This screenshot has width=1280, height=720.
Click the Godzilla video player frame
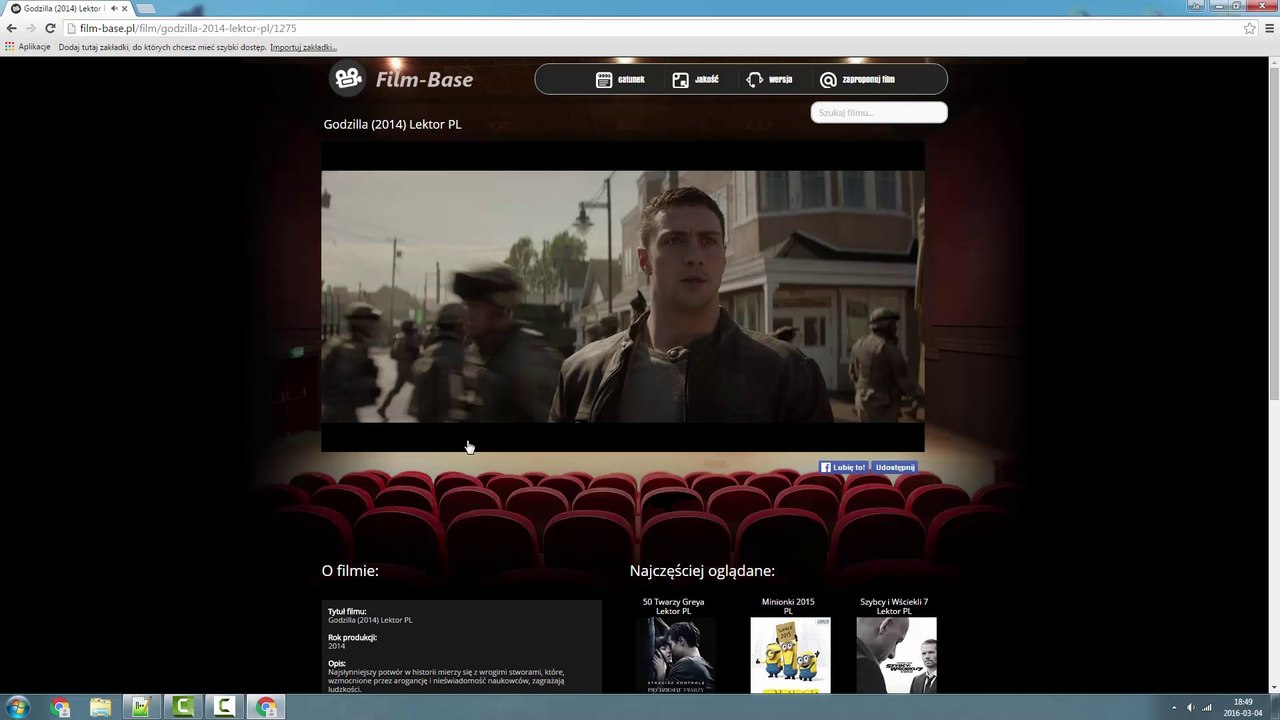pos(622,296)
